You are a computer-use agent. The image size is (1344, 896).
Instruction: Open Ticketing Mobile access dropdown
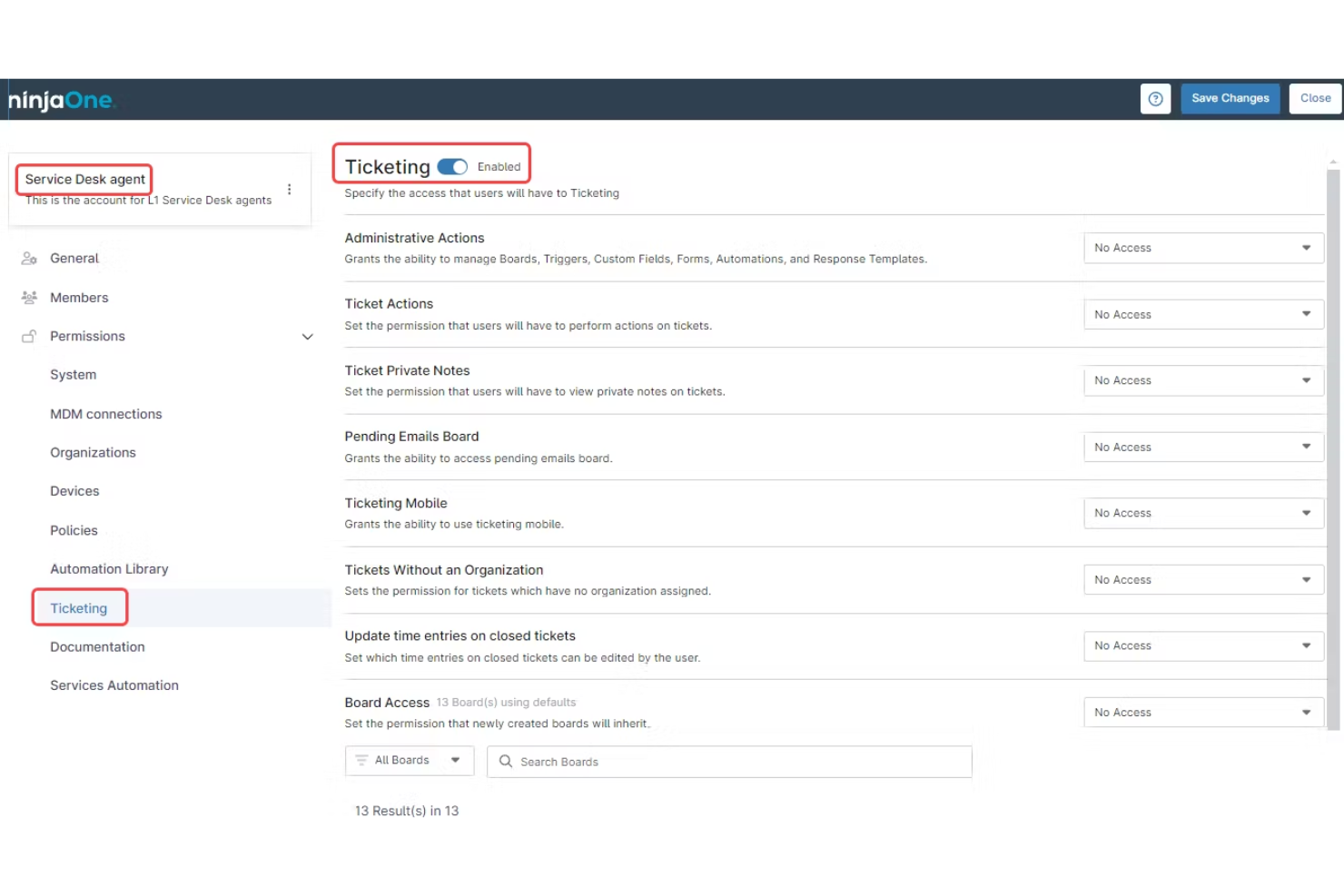pyautogui.click(x=1203, y=513)
